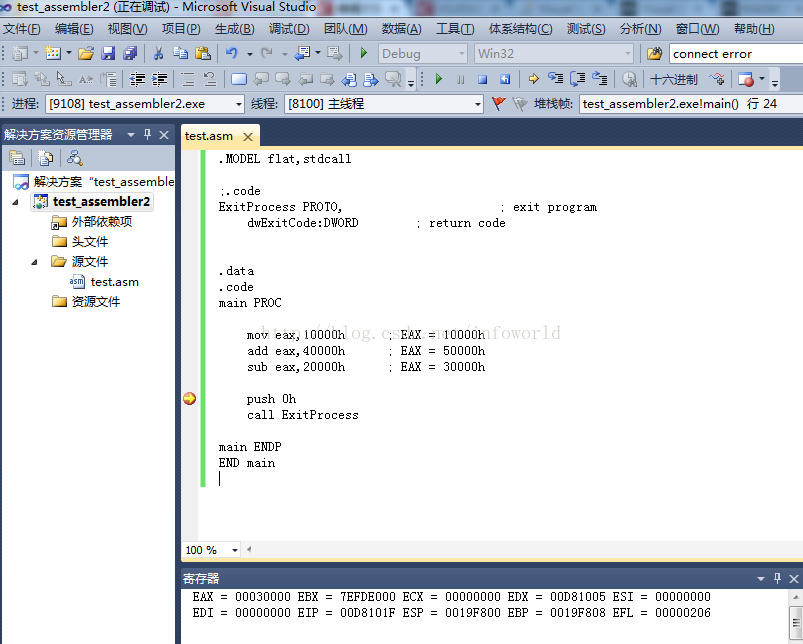Click the navigate backward icon
Viewport: 803px width, 644px height.
[x=302, y=53]
